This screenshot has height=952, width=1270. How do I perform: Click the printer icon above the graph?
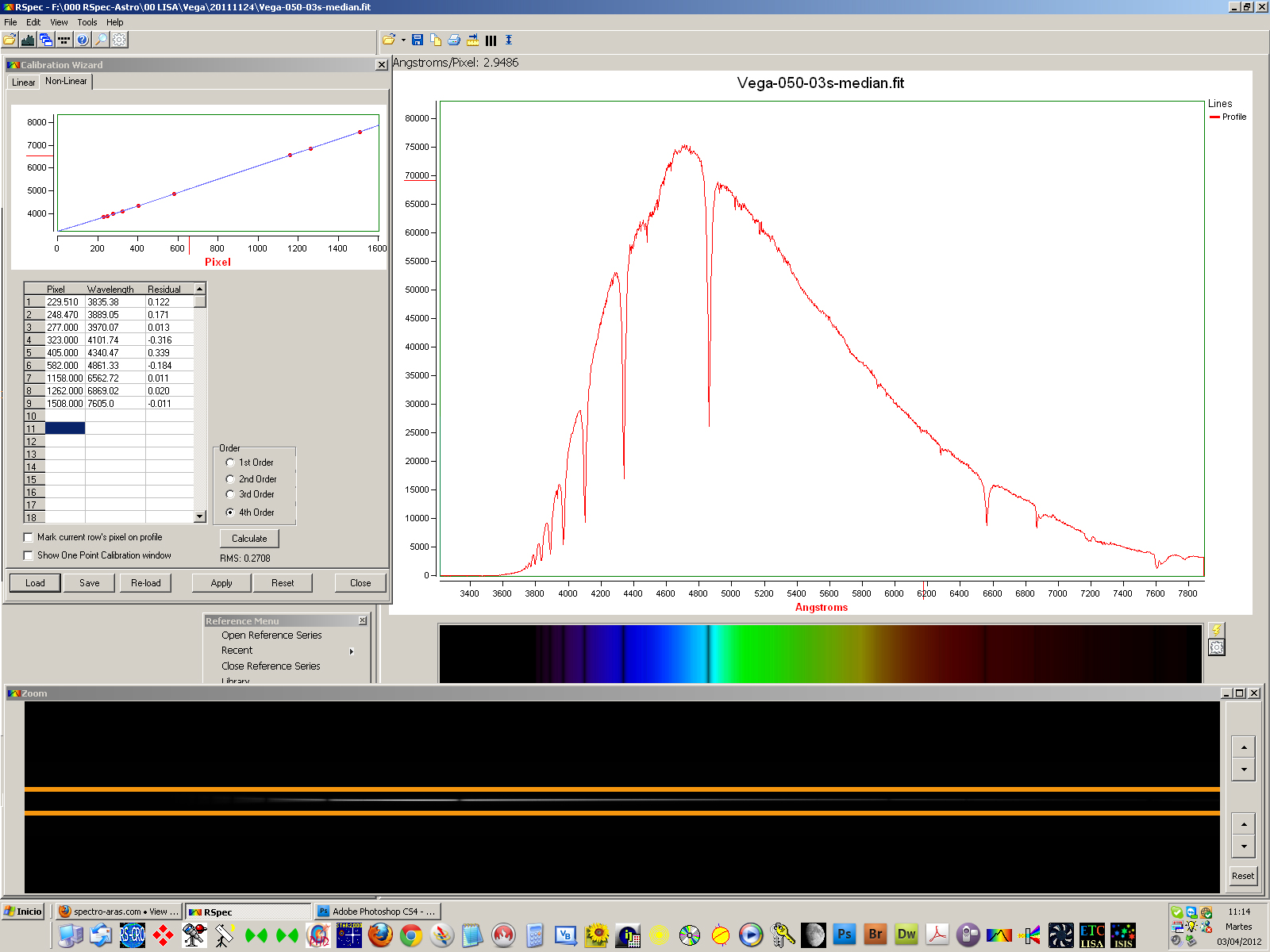[454, 40]
